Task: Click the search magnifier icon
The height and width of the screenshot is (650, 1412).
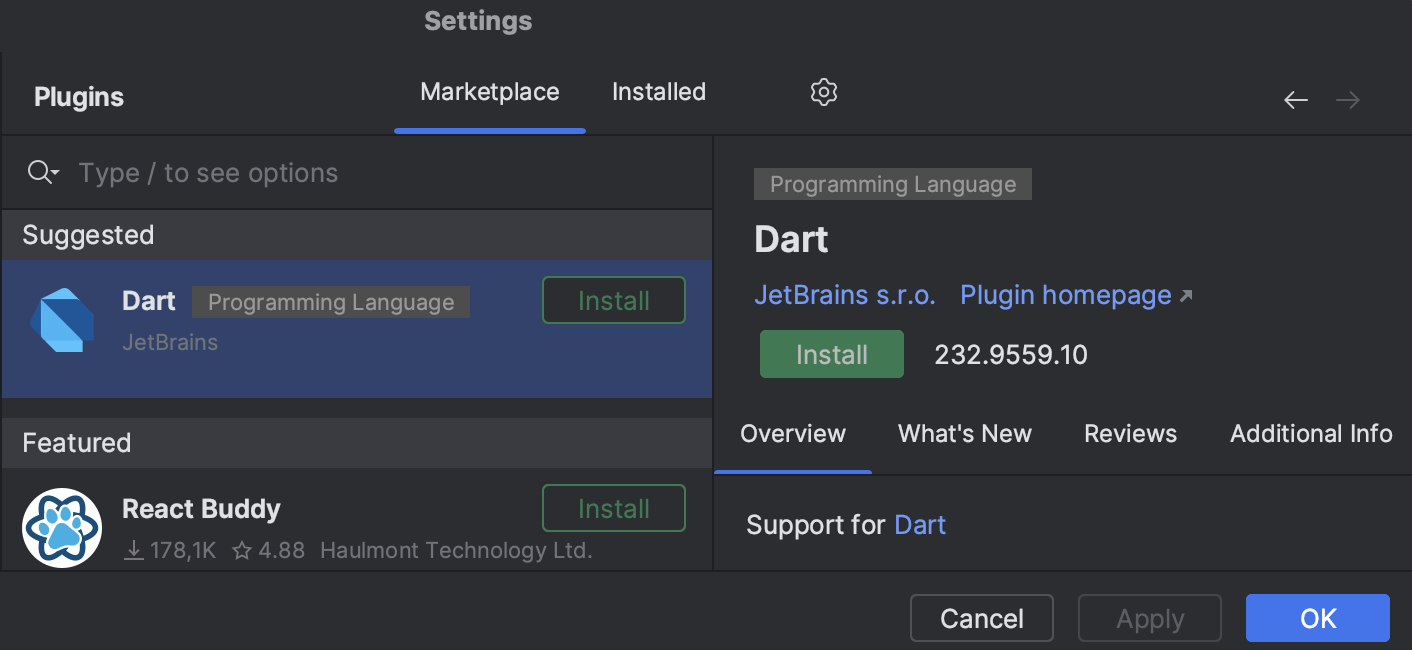Action: (x=36, y=172)
